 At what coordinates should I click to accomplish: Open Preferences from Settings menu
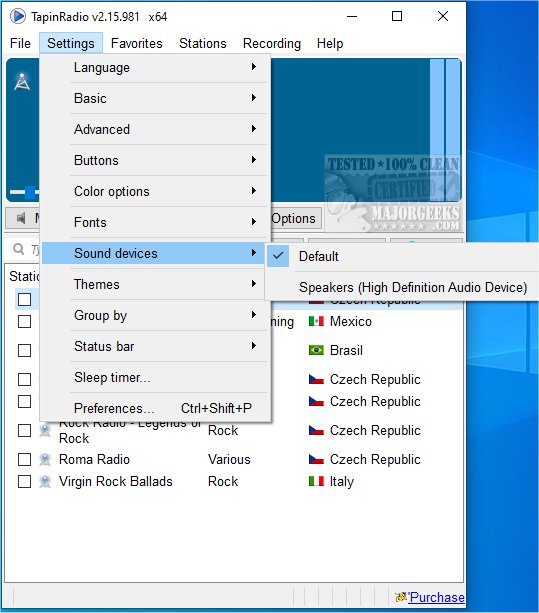click(x=155, y=408)
